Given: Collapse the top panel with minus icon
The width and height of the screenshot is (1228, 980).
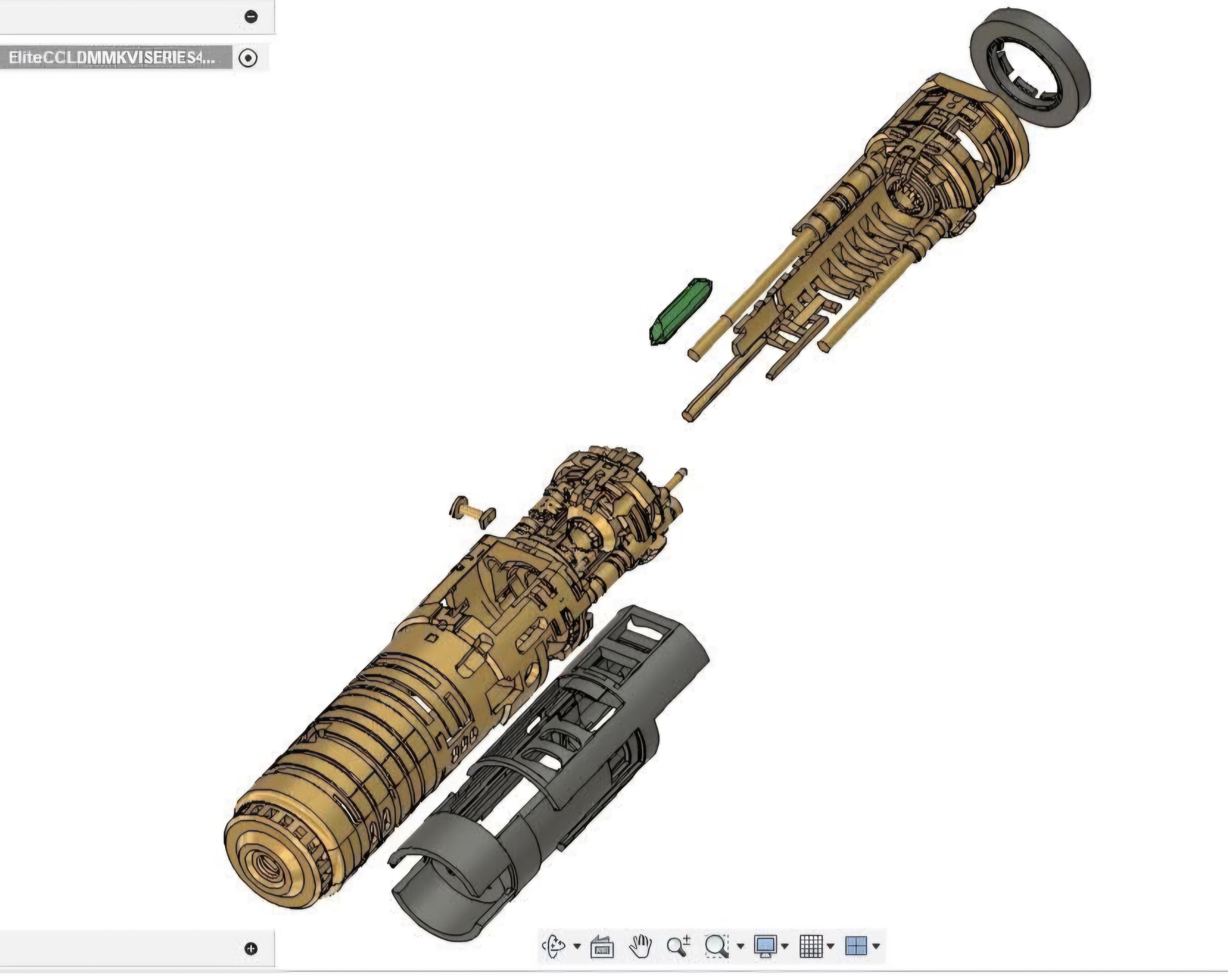Looking at the screenshot, I should 251,16.
